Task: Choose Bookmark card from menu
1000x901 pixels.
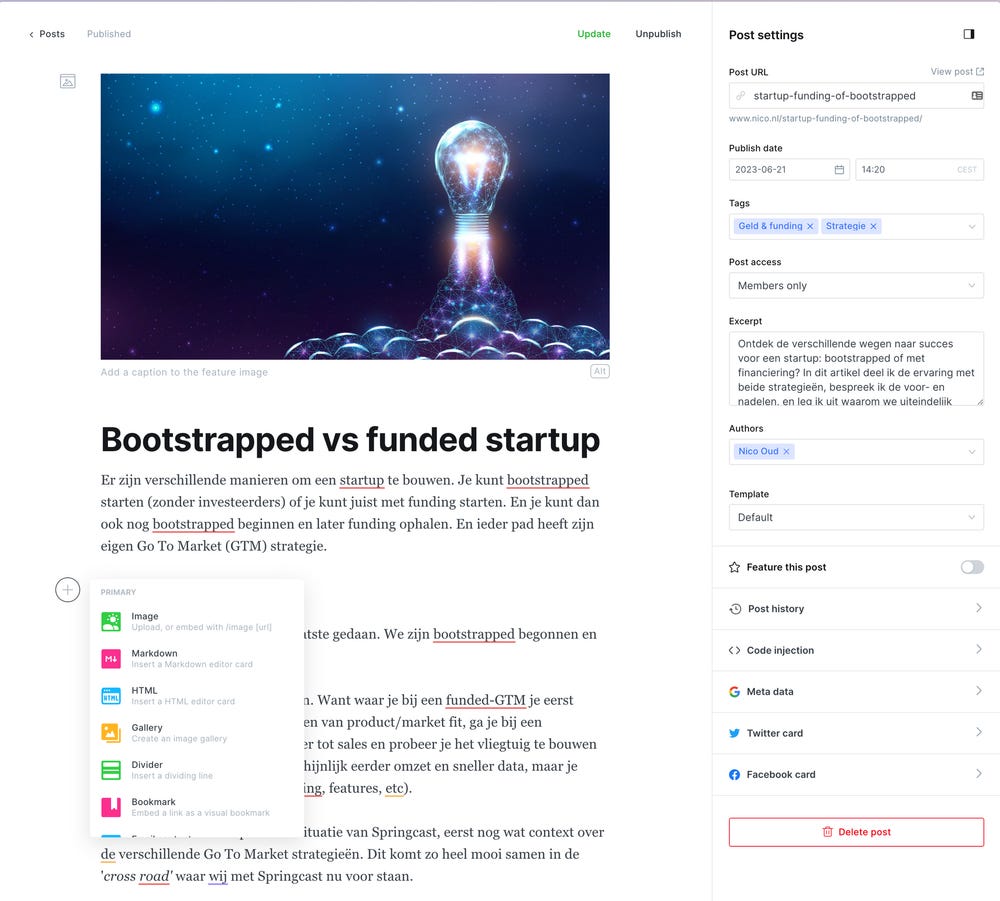Action: click(x=197, y=807)
